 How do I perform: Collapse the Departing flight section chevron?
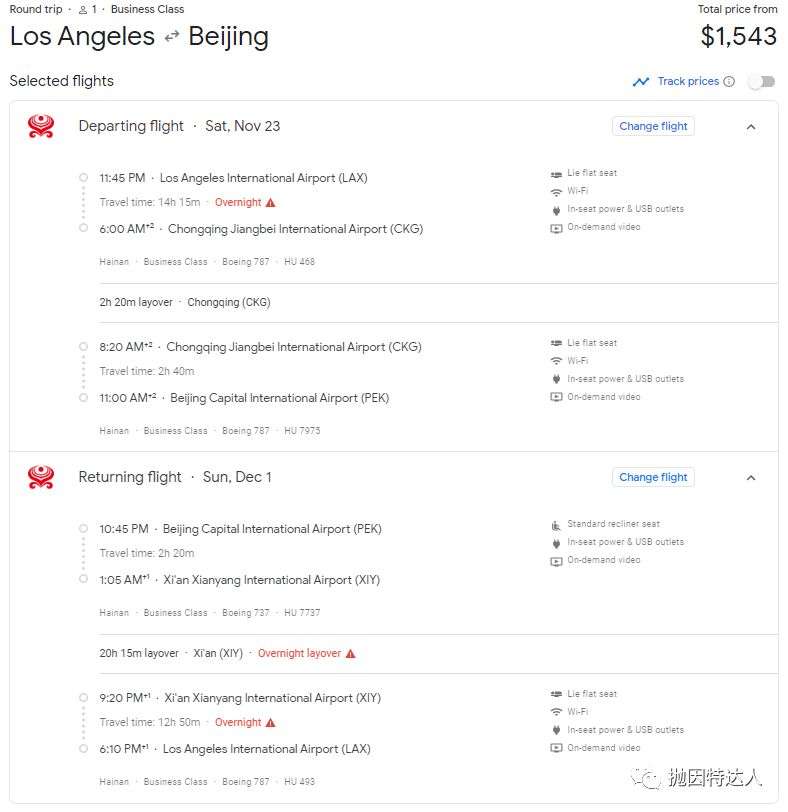(751, 127)
